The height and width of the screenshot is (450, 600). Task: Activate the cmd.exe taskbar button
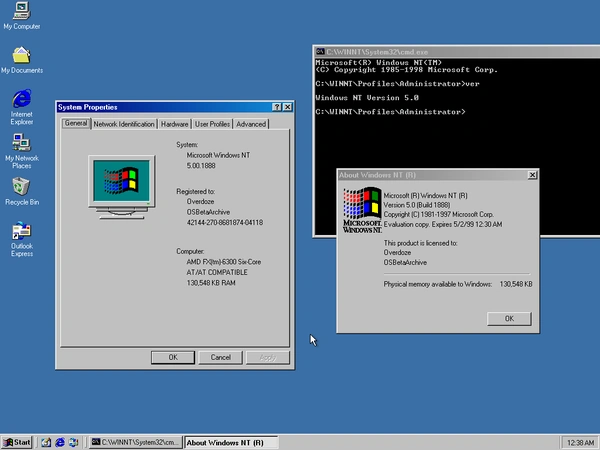(136, 442)
